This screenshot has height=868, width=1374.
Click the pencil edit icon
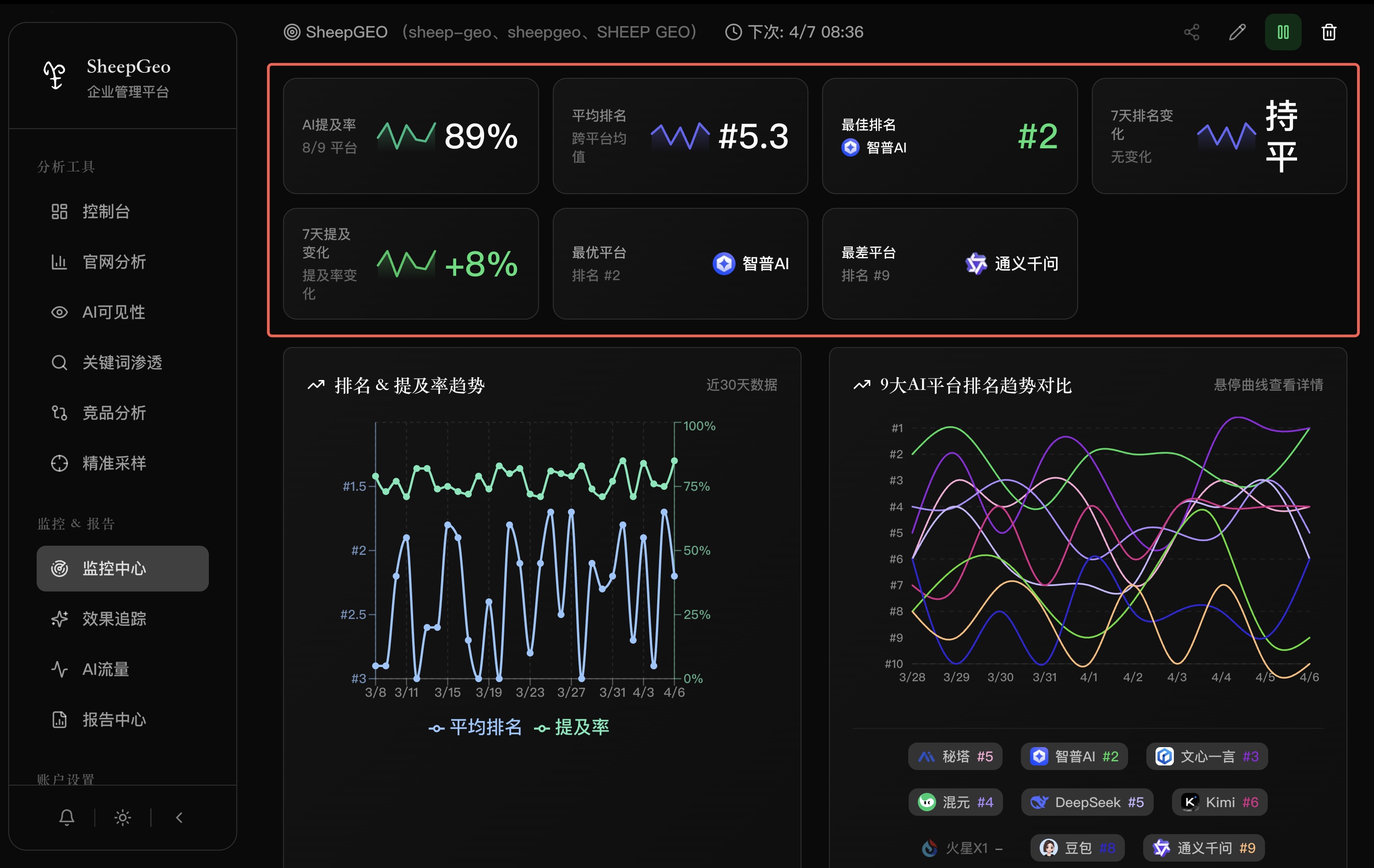(1237, 32)
